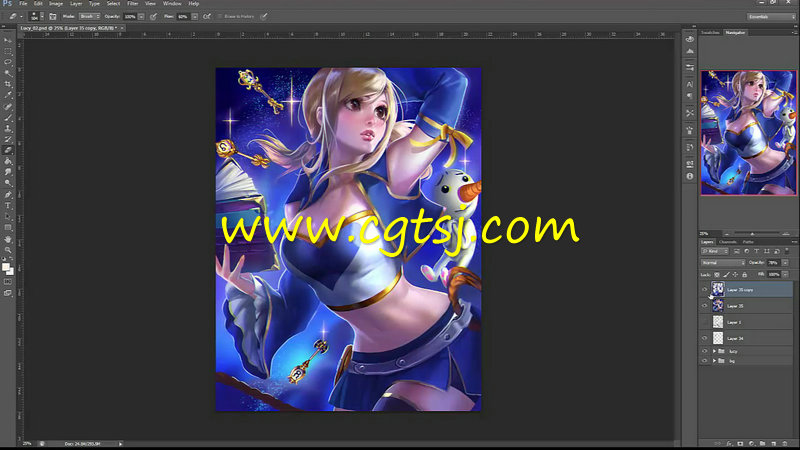Image resolution: width=800 pixels, height=450 pixels.
Task: Open Flow slider dropdown
Action: point(195,16)
